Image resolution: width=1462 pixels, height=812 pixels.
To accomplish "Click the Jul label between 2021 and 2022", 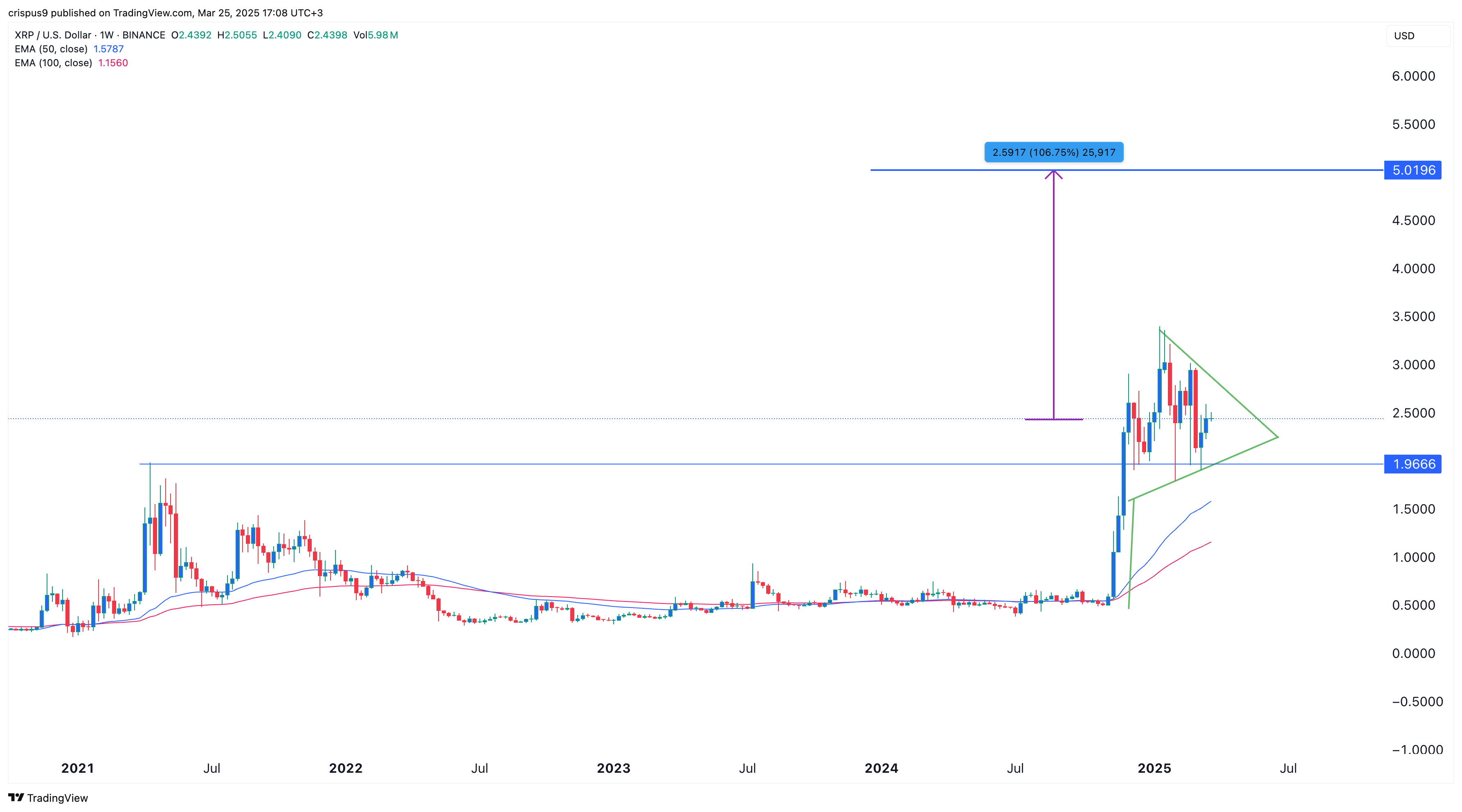I will pyautogui.click(x=212, y=768).
